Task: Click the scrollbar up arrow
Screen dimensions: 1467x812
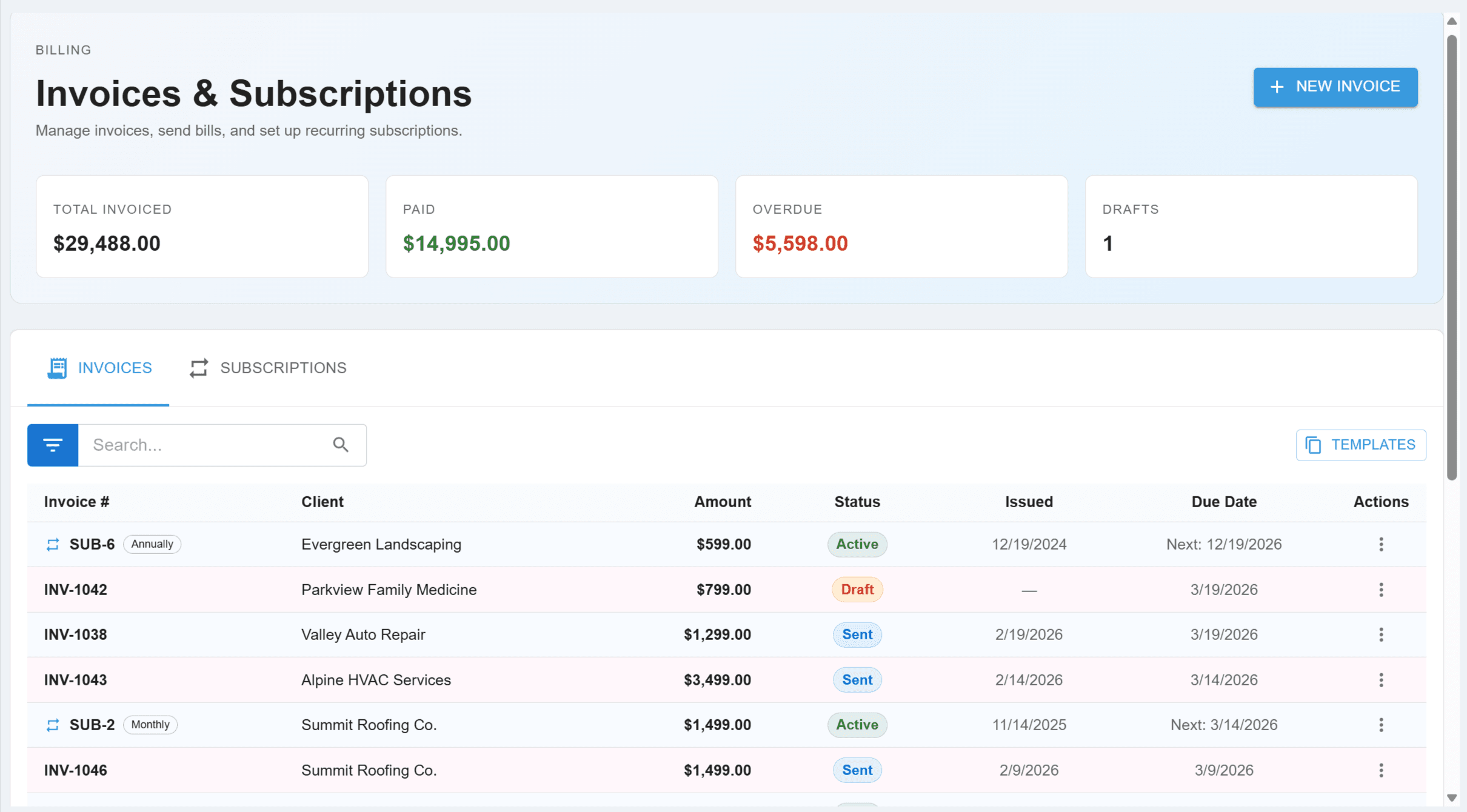Action: 1451,21
